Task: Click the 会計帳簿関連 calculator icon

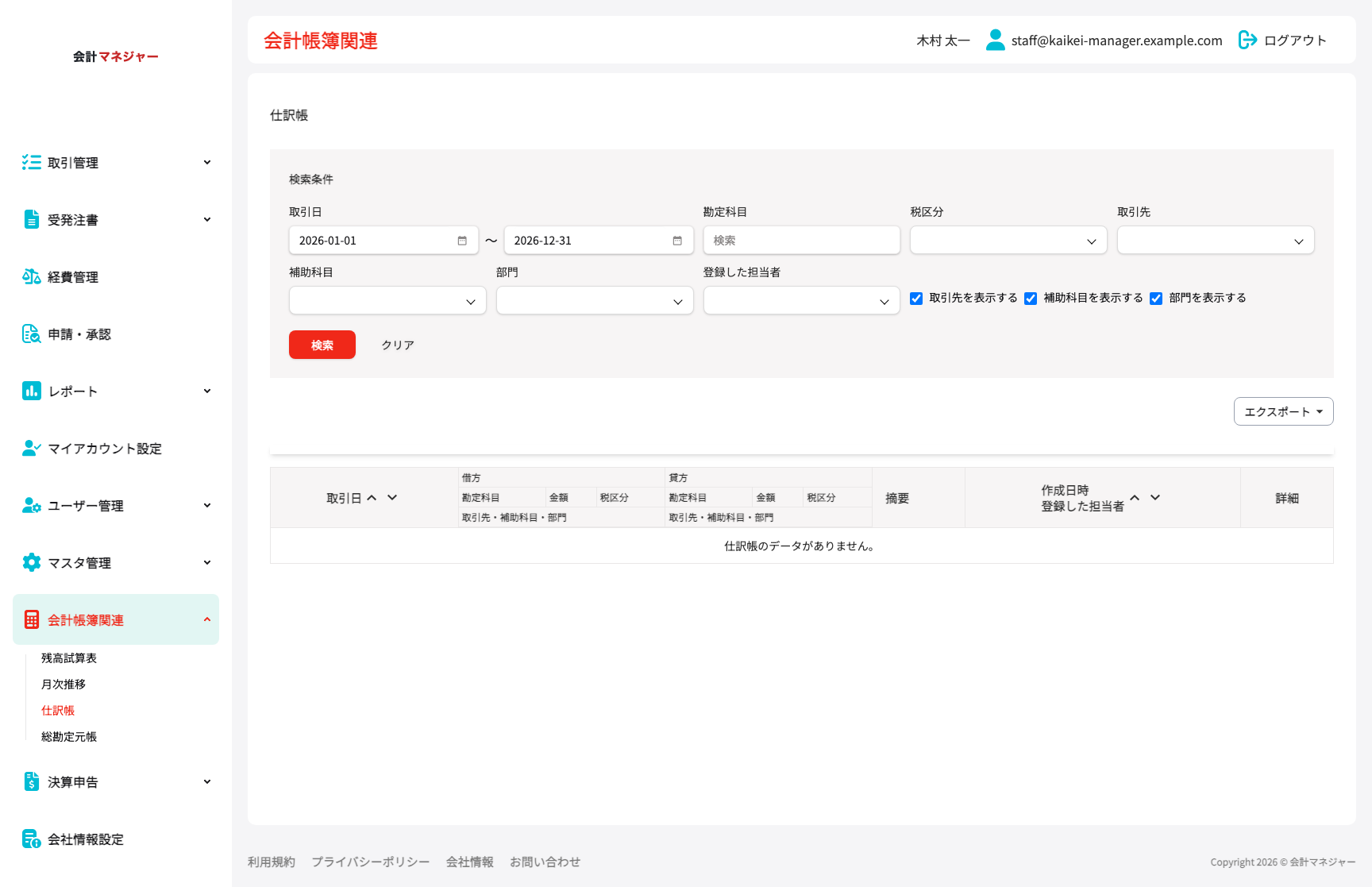Action: (x=32, y=620)
